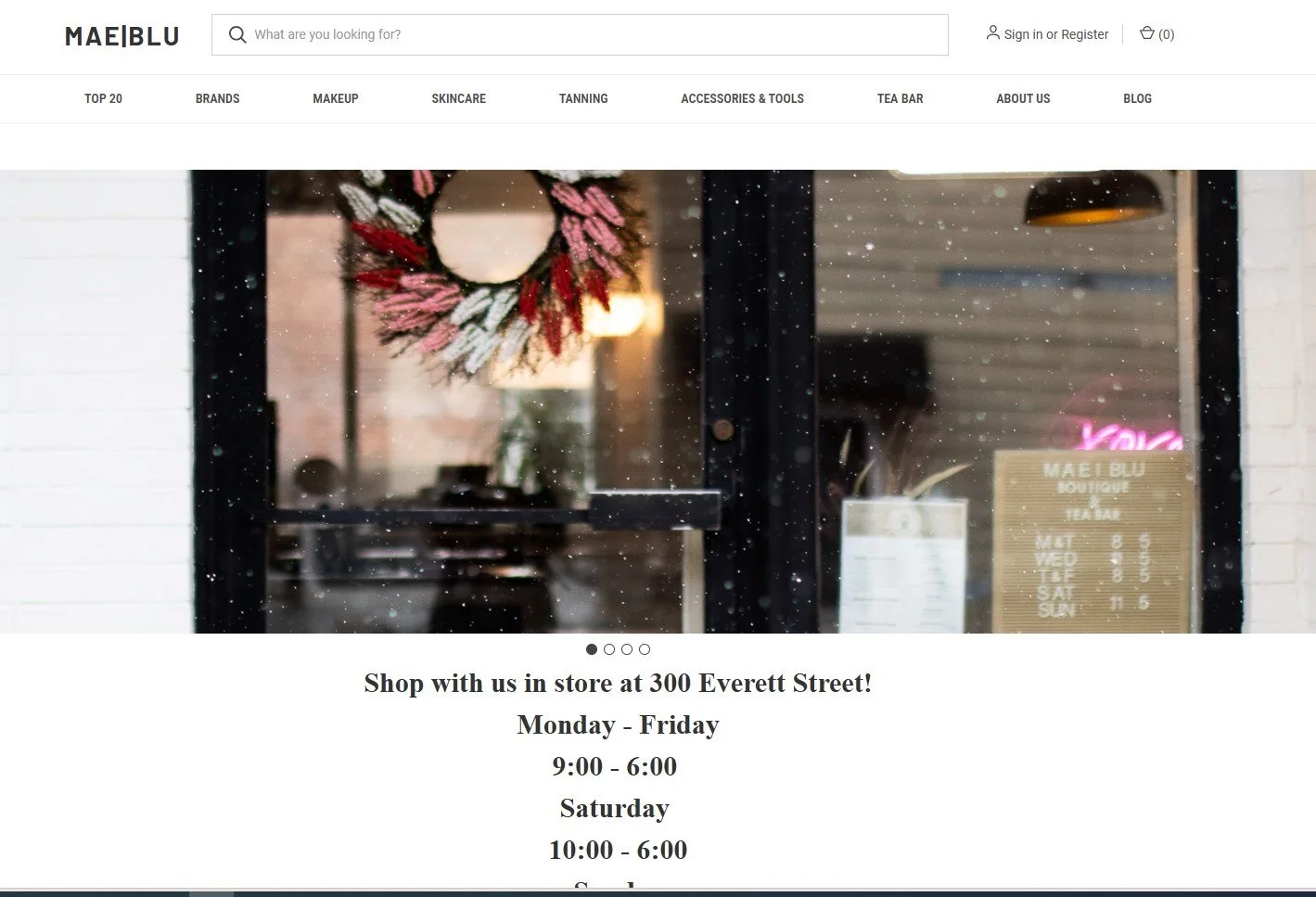Image resolution: width=1316 pixels, height=897 pixels.
Task: Click the search magnifier icon
Action: 237,34
